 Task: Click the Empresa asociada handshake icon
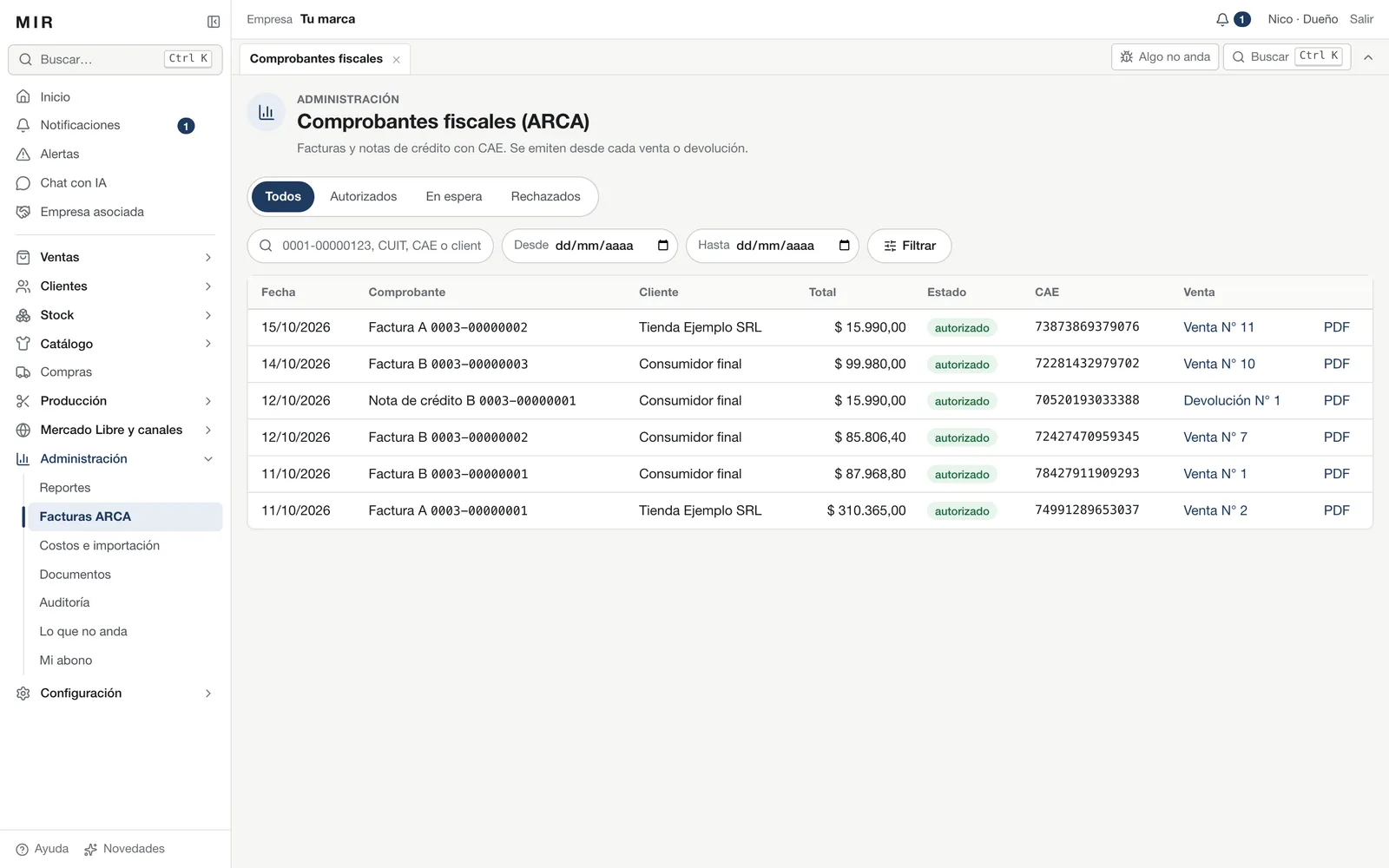[23, 212]
